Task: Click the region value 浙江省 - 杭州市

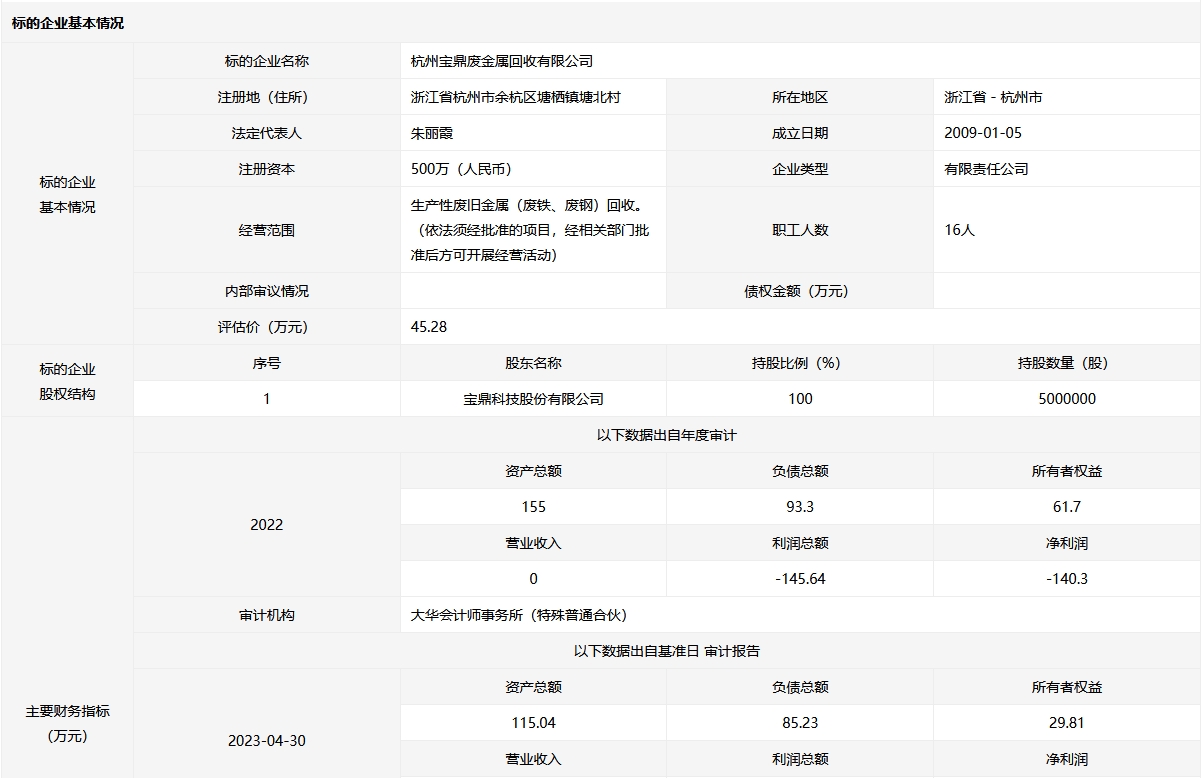Action: [993, 97]
